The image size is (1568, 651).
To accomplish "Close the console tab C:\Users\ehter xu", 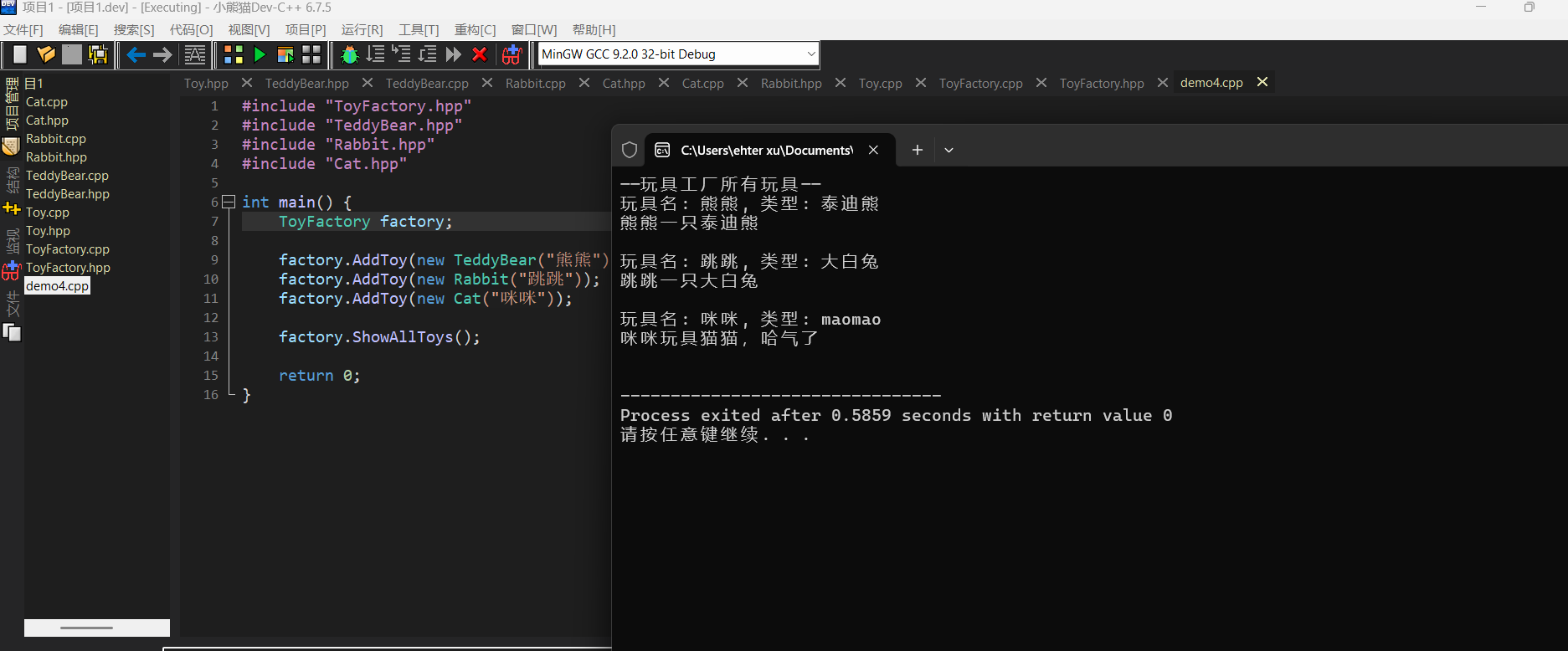I will point(873,150).
